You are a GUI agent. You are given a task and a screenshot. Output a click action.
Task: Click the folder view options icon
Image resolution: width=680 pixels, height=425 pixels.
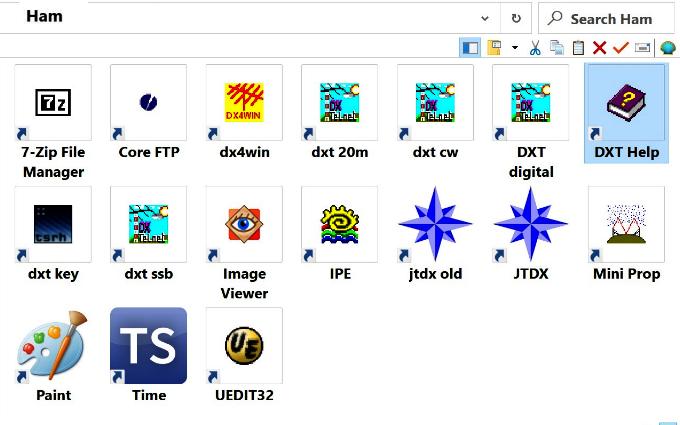click(494, 47)
